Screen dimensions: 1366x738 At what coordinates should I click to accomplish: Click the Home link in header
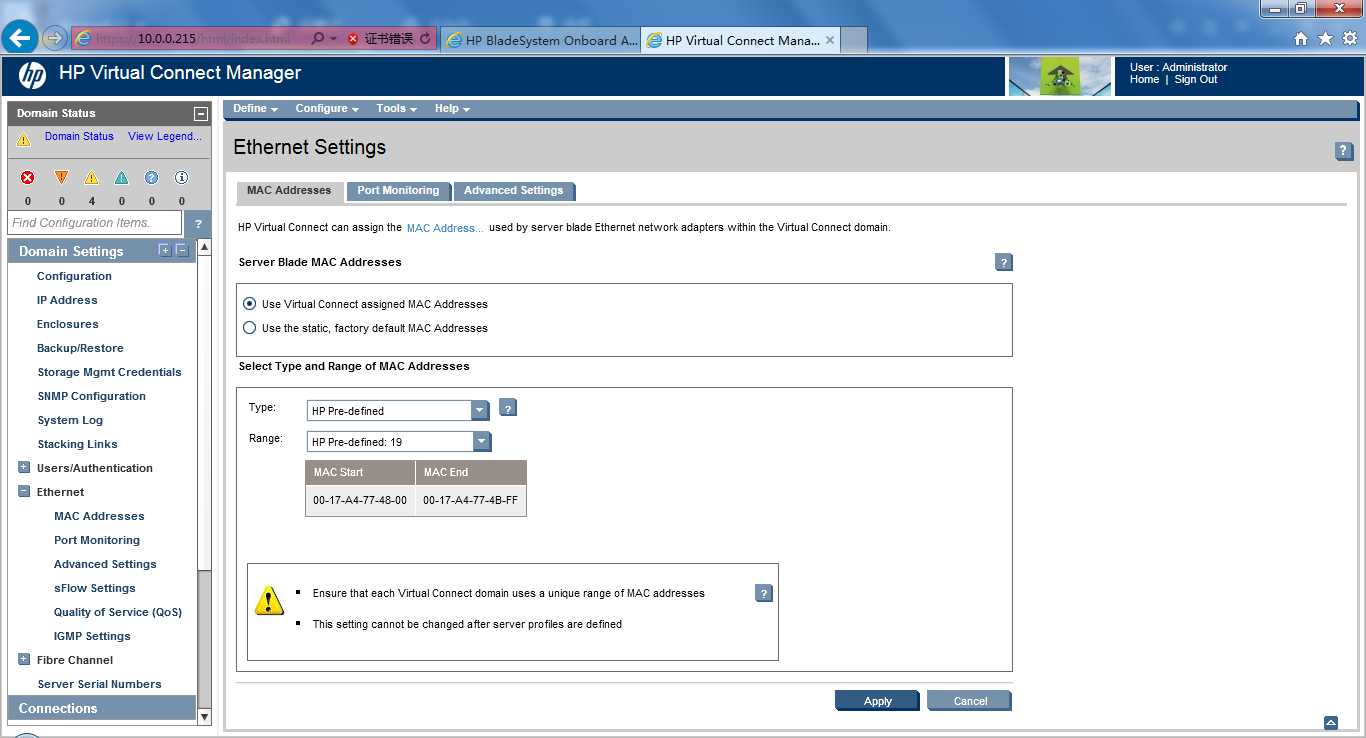click(1144, 79)
